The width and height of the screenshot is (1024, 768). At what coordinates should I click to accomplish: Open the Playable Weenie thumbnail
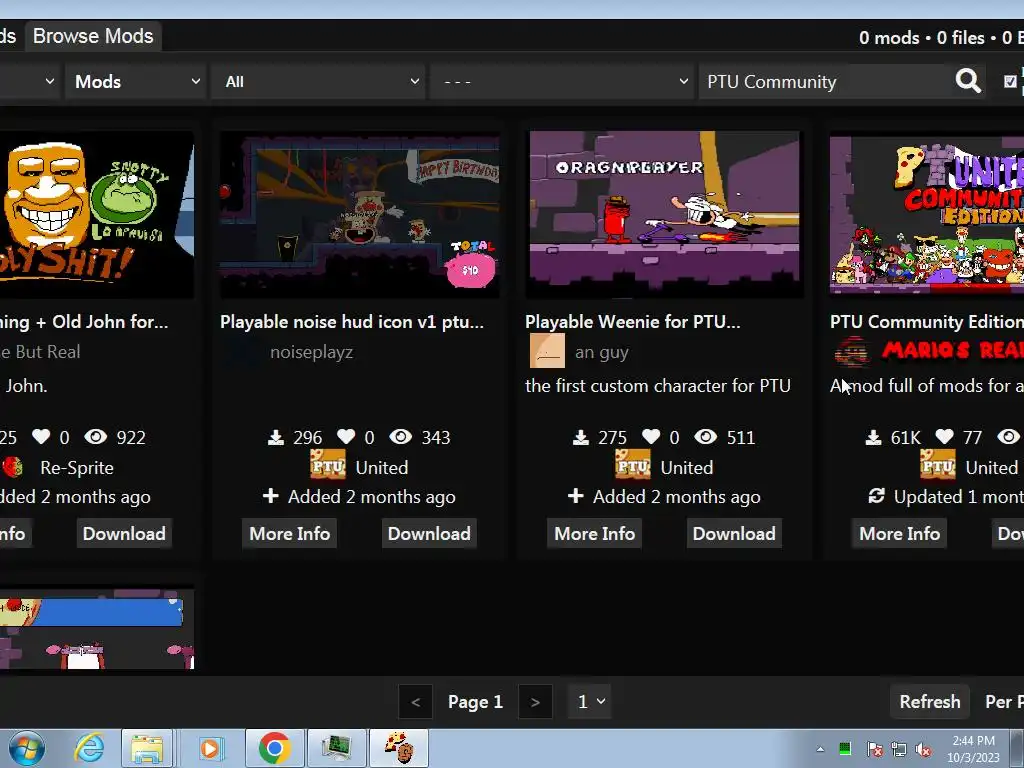point(664,214)
